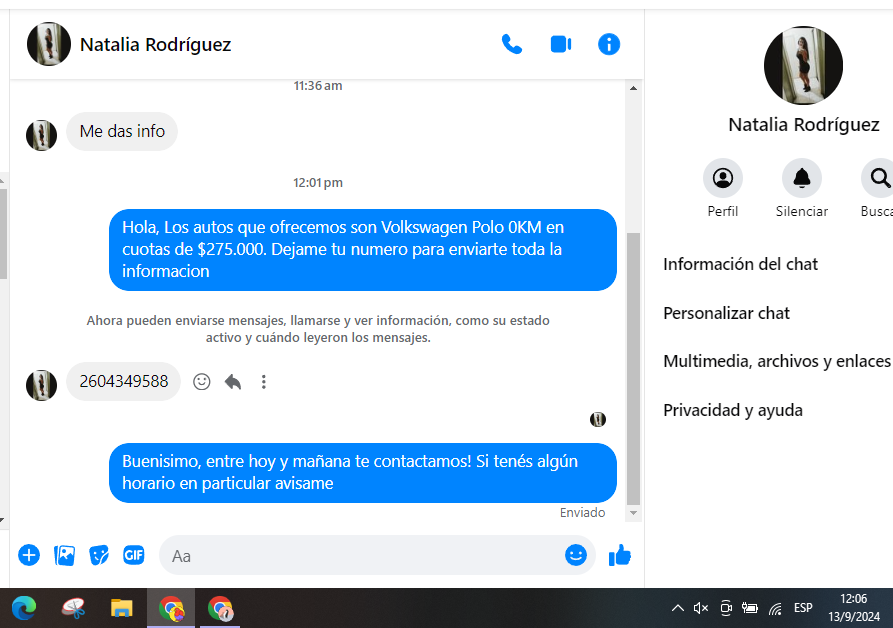Screen dimensions: 893x628
Task: Click the 12:01 pm timestamp
Action: point(318,183)
